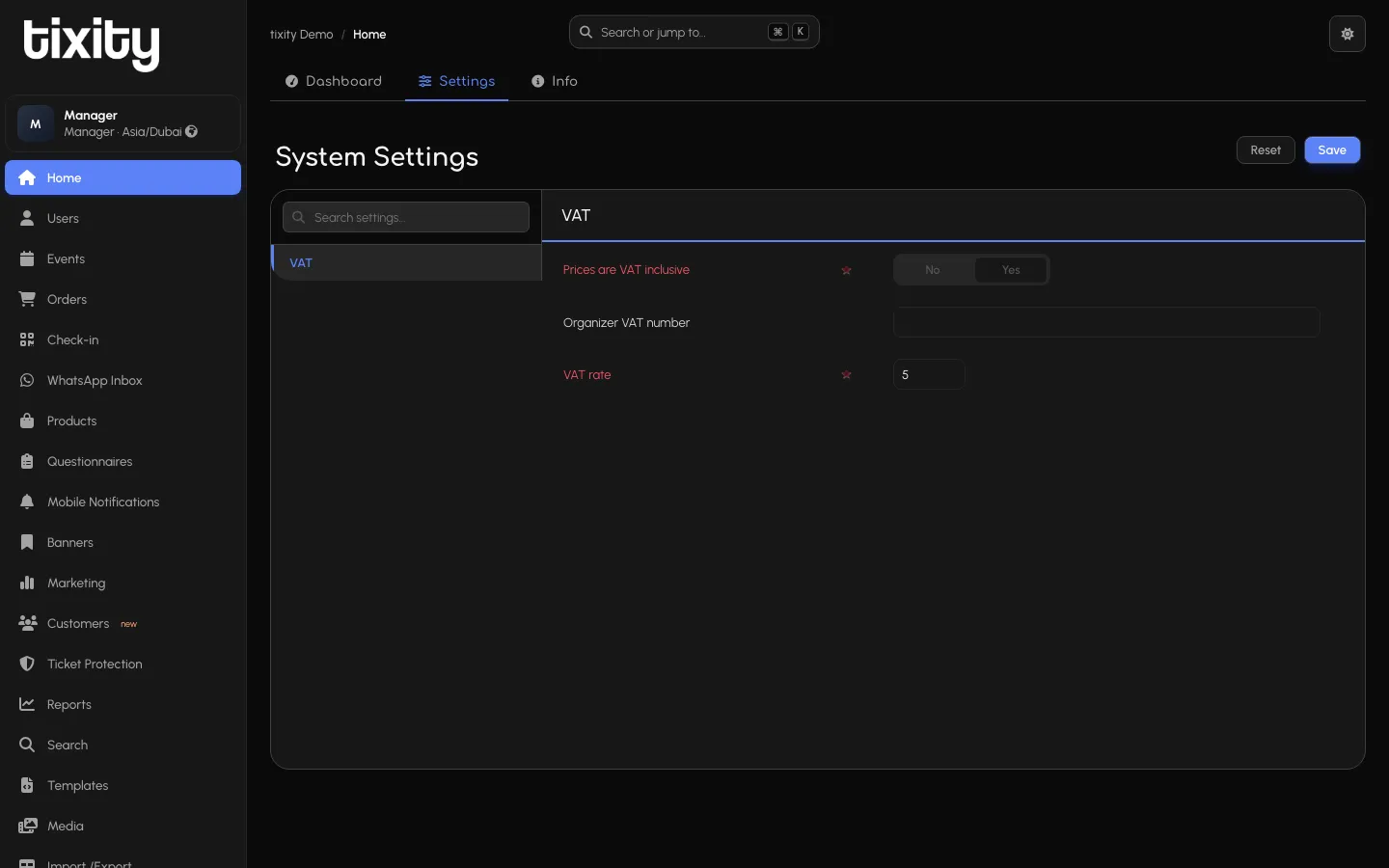Click the WhatsApp Inbox icon

click(x=27, y=380)
